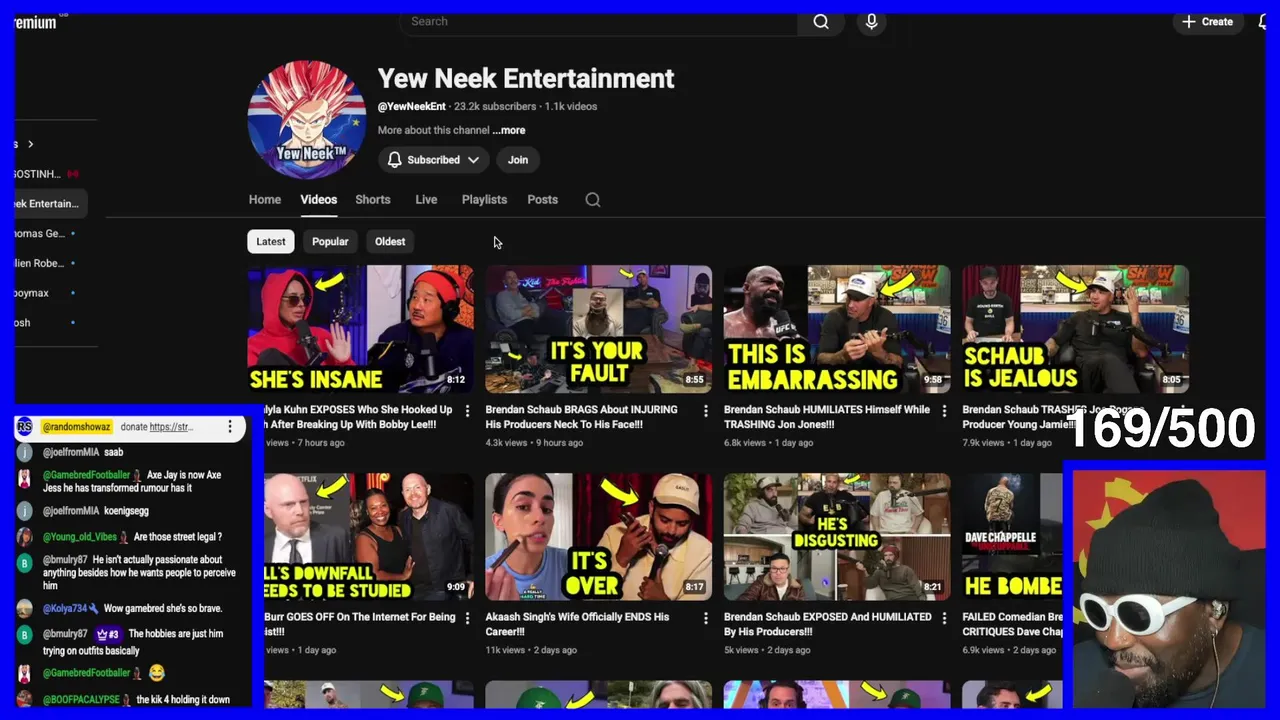This screenshot has width=1280, height=720.
Task: Click the 8:17 duration badge
Action: (x=694, y=587)
